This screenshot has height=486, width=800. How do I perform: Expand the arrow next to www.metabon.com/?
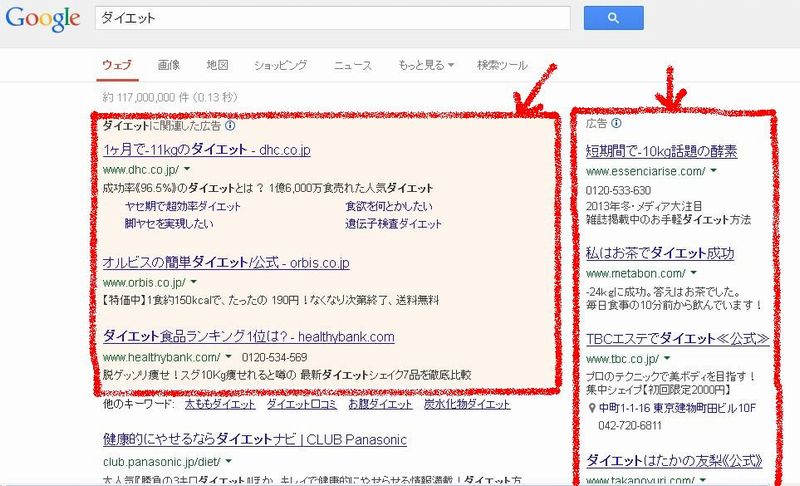click(693, 272)
